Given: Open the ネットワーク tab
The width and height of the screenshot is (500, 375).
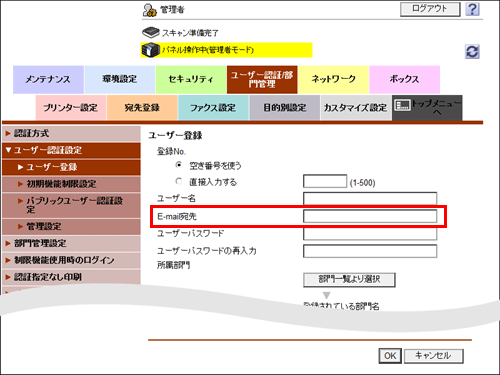Looking at the screenshot, I should coord(333,79).
